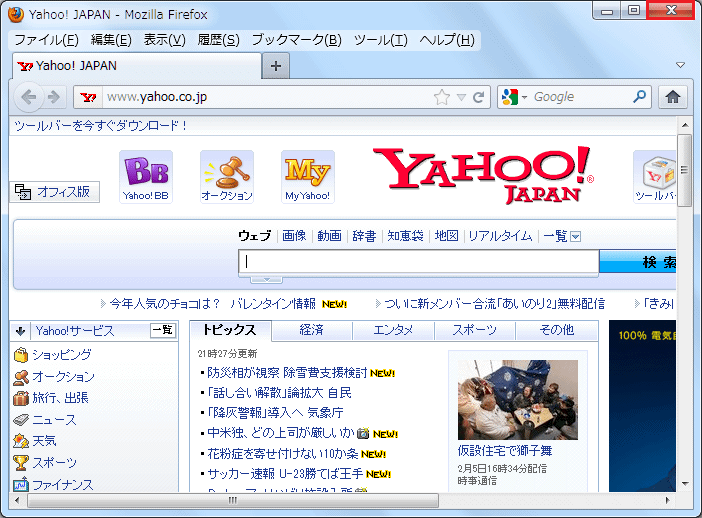This screenshot has width=702, height=518.
Task: Click the Firefox back arrow button
Action: click(29, 97)
